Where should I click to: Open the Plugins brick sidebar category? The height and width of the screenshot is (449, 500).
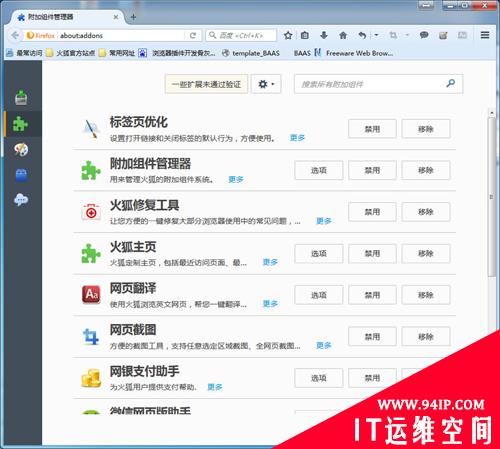click(21, 175)
